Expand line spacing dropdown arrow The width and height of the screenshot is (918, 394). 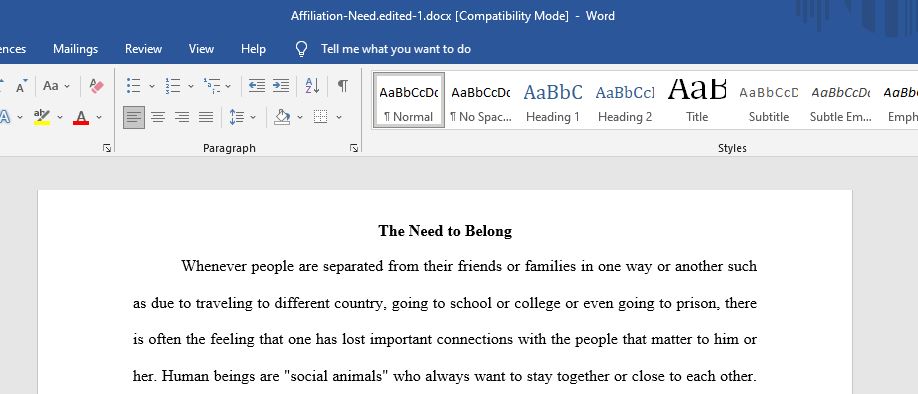click(254, 118)
